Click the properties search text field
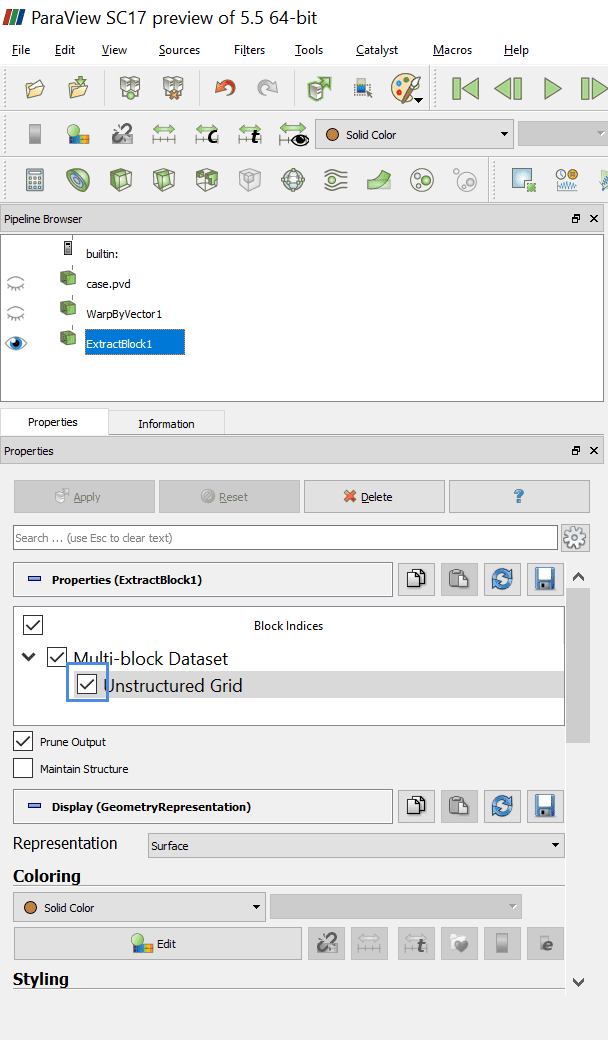Image resolution: width=608 pixels, height=1040 pixels. (x=285, y=538)
